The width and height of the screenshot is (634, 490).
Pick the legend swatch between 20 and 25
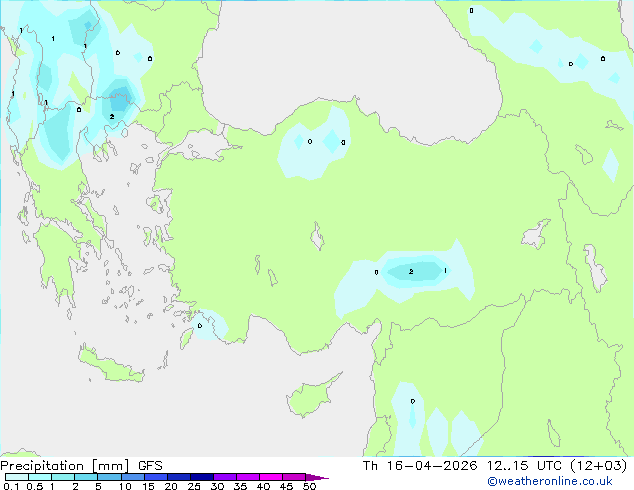pos(179,477)
